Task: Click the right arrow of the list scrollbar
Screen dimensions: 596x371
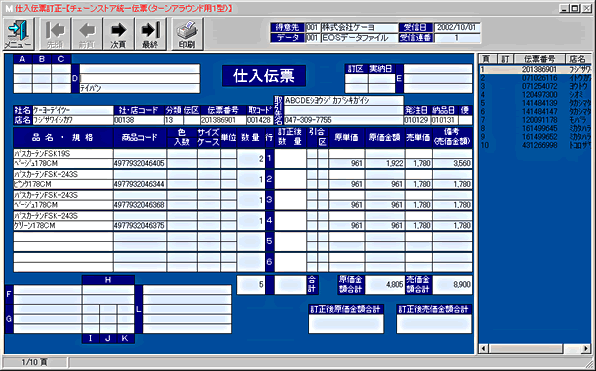Action: 586,349
